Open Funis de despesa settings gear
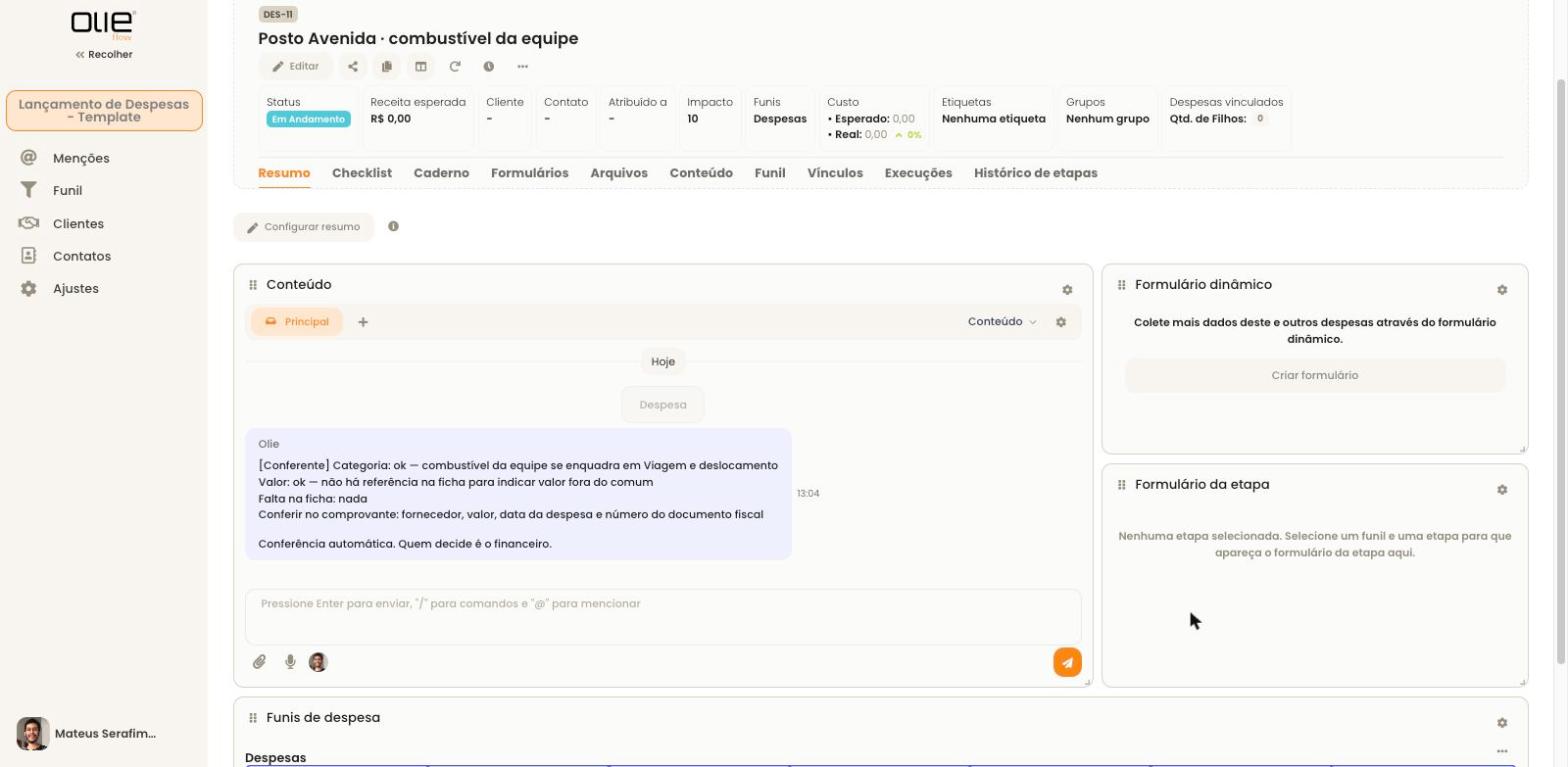1568x767 pixels. [x=1502, y=723]
